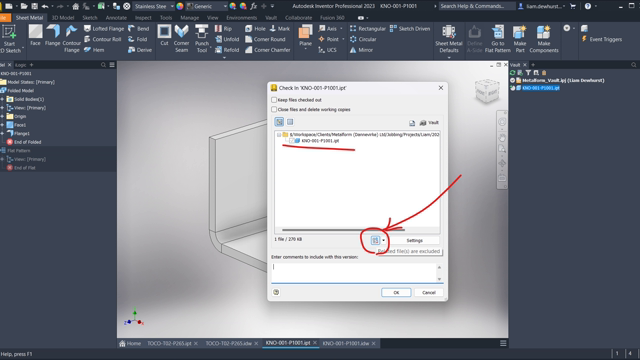Screen dimensions: 640x360
Task: Select the Face sheet metal tool
Action: pyautogui.click(x=35, y=35)
